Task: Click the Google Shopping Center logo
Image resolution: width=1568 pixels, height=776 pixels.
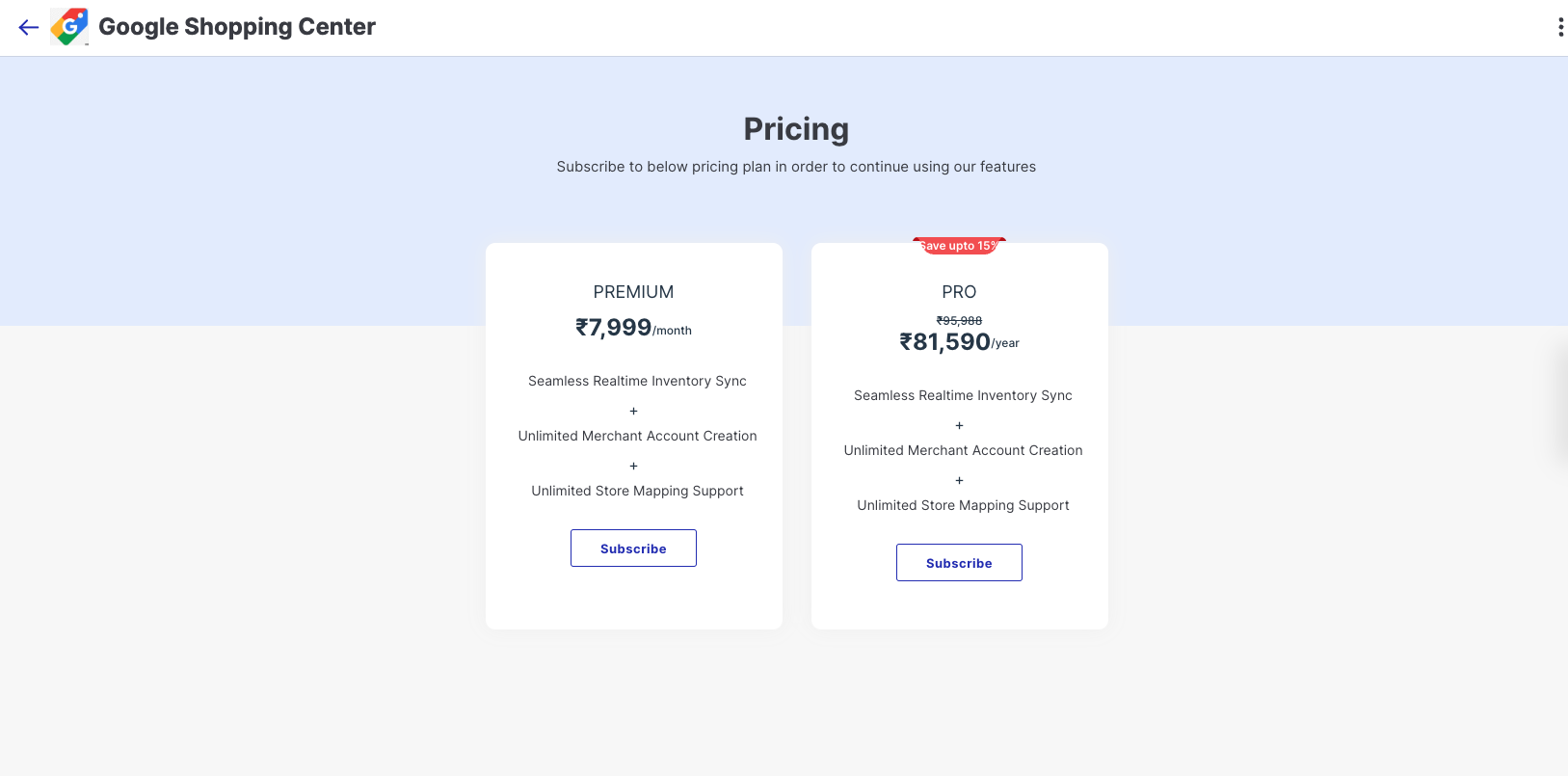Action: click(x=69, y=27)
